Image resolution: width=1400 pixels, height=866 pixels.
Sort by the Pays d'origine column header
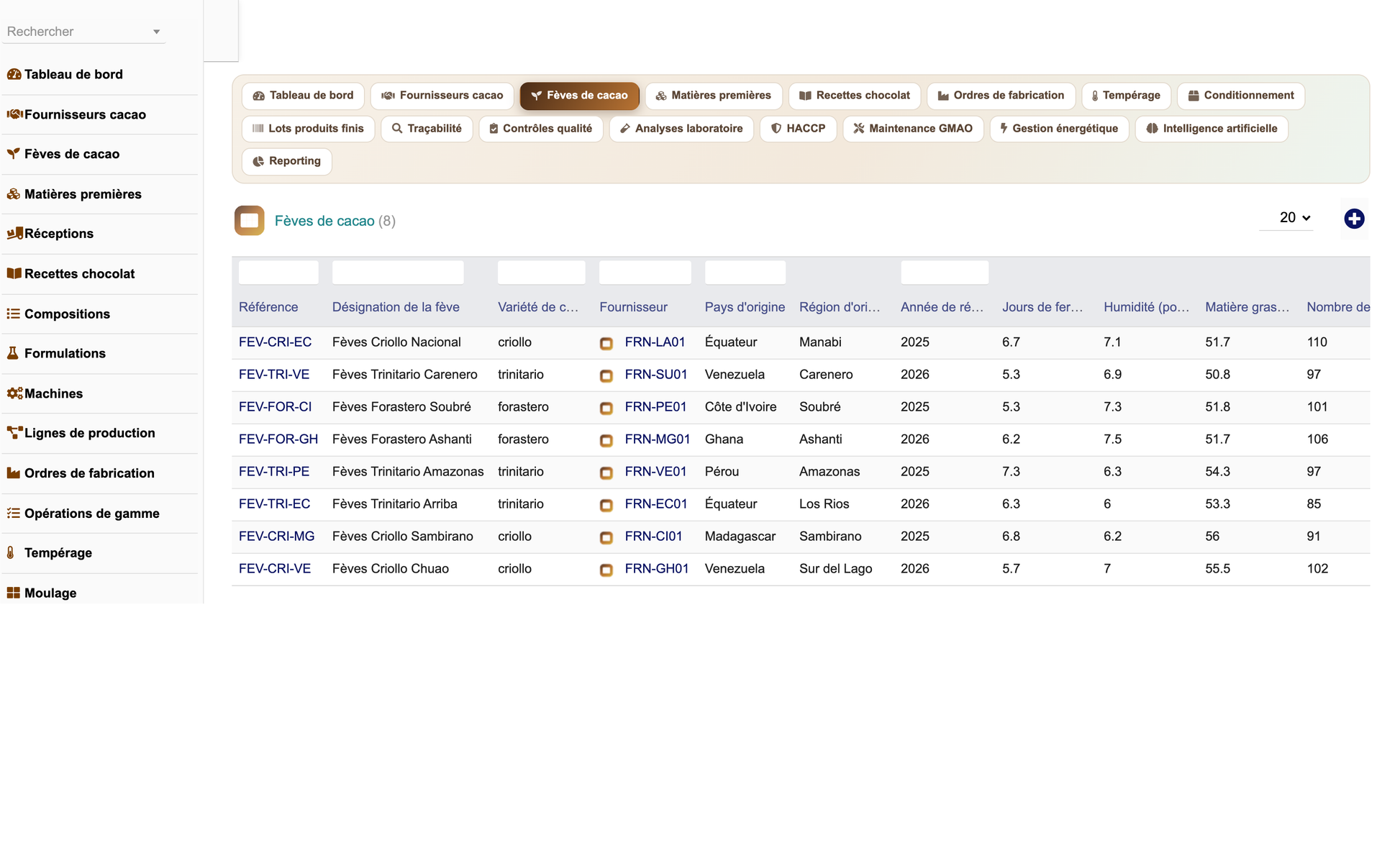[x=745, y=307]
